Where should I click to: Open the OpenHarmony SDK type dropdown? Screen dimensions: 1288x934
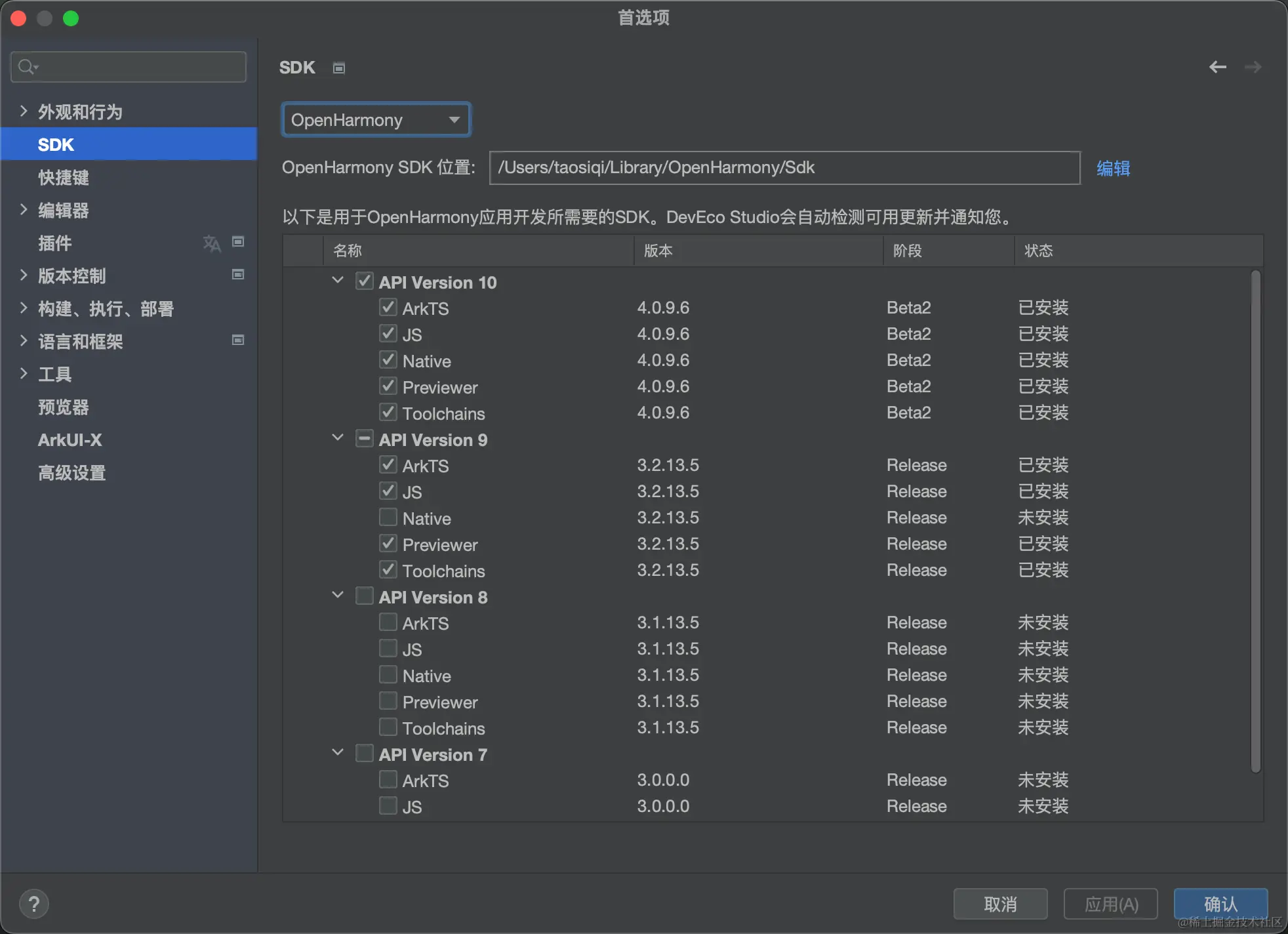click(376, 120)
